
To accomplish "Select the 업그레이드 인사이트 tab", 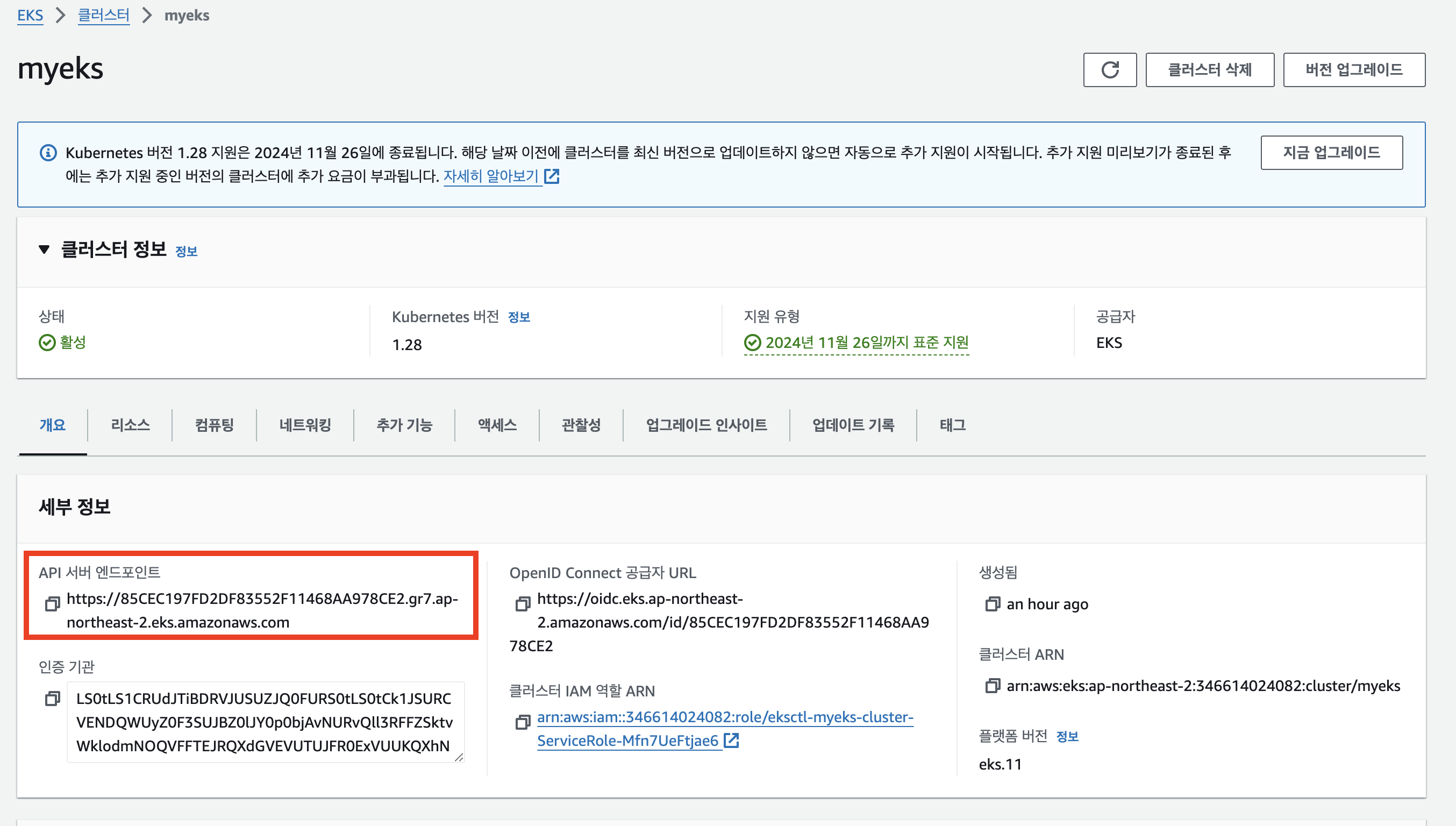I will pos(705,425).
